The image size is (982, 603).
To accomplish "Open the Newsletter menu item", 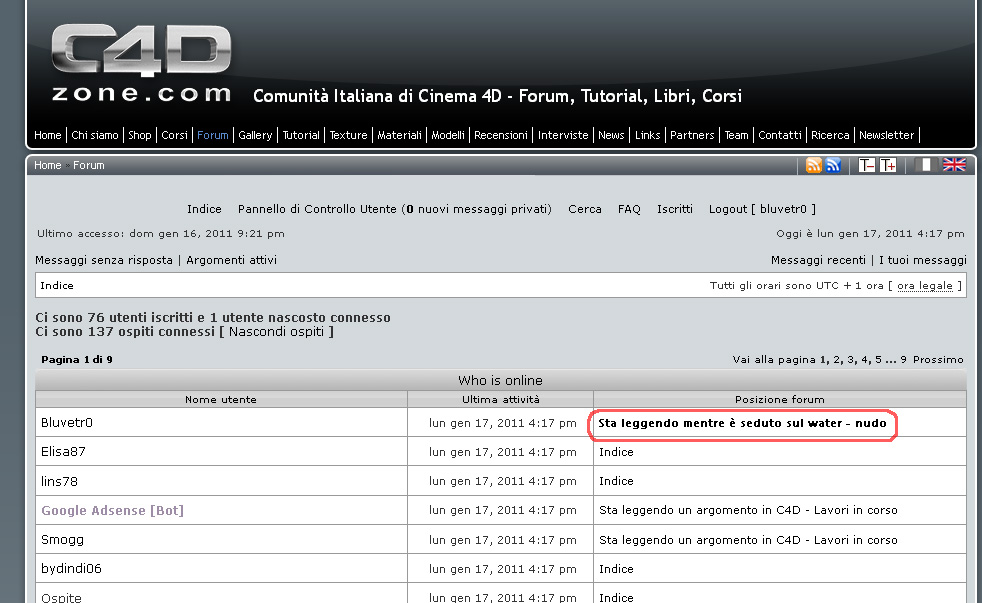I will click(886, 135).
